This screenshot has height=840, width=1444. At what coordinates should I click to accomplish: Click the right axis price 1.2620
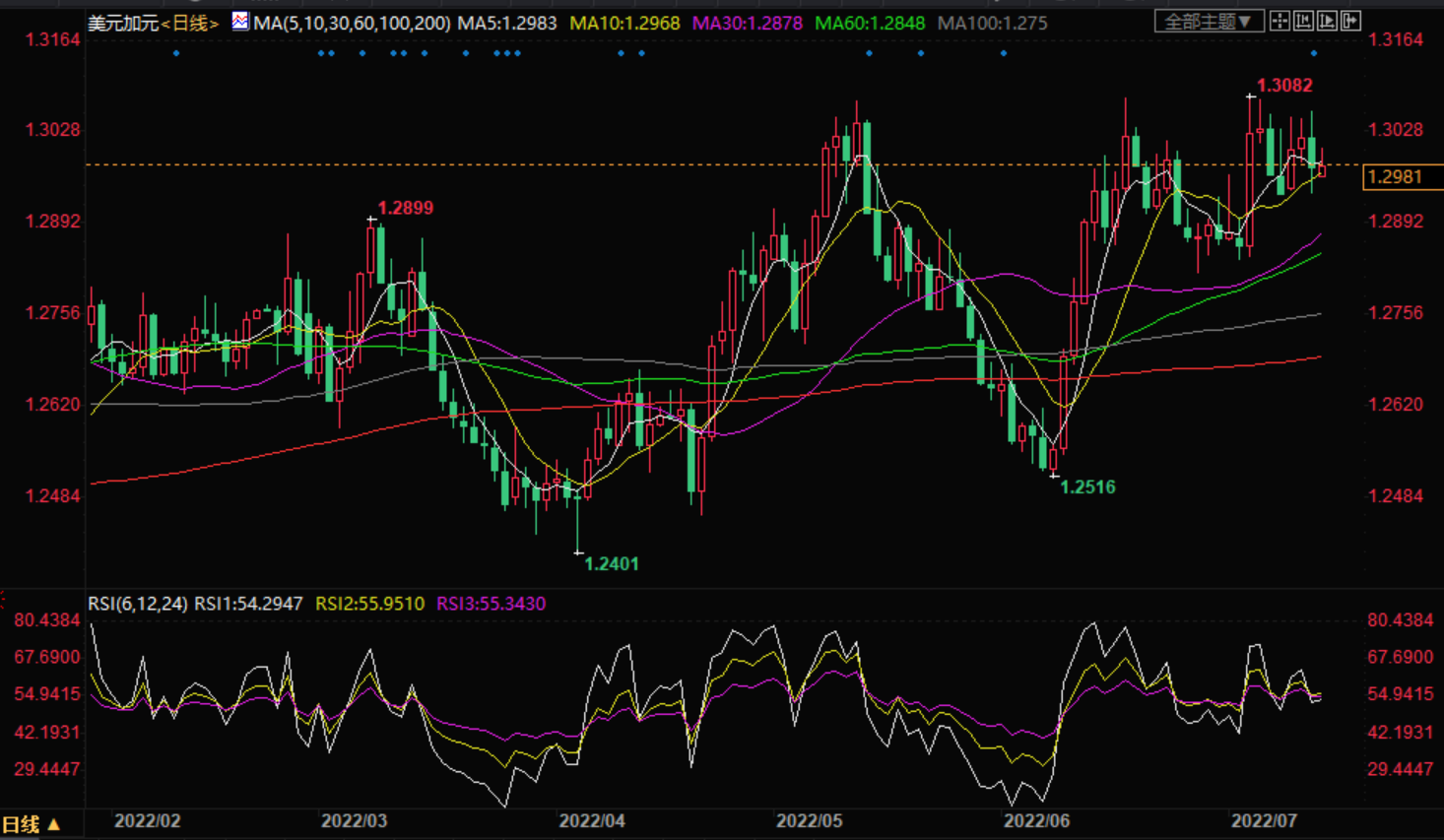click(x=1396, y=405)
